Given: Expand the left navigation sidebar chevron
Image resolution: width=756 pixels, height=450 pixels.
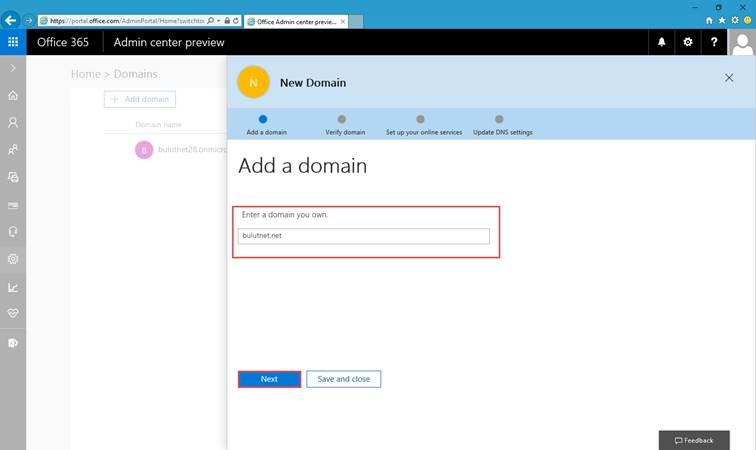Looking at the screenshot, I should point(13,68).
